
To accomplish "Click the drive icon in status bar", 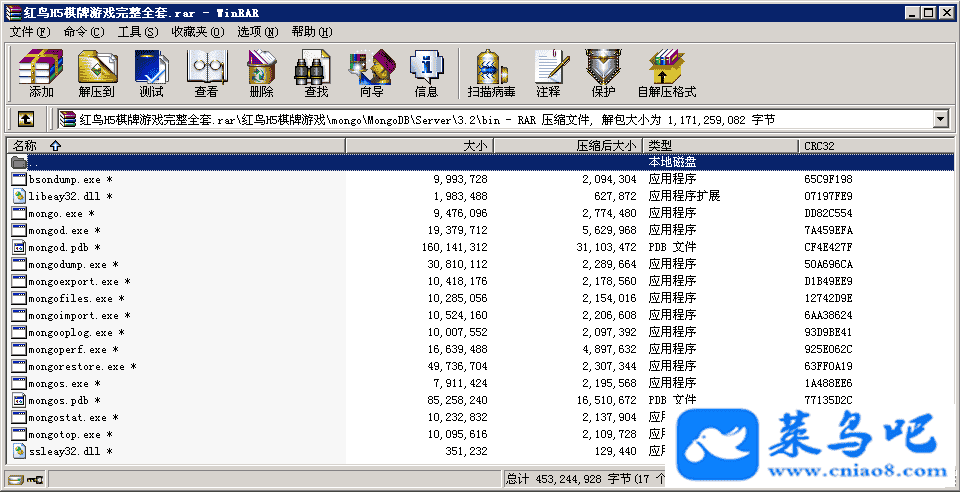I will (x=16, y=479).
